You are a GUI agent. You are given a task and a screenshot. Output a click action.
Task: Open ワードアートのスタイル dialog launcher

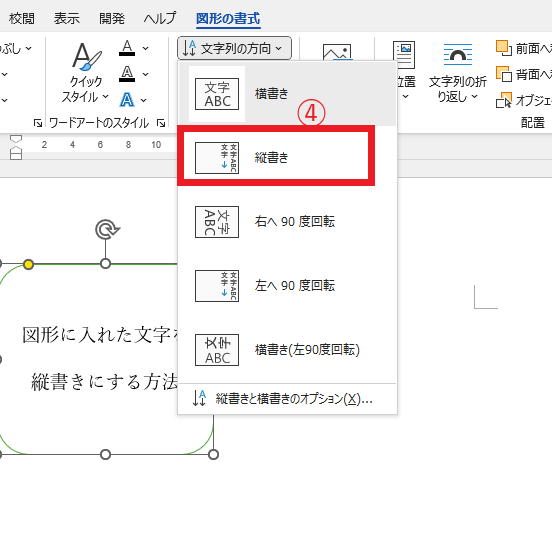[161, 123]
